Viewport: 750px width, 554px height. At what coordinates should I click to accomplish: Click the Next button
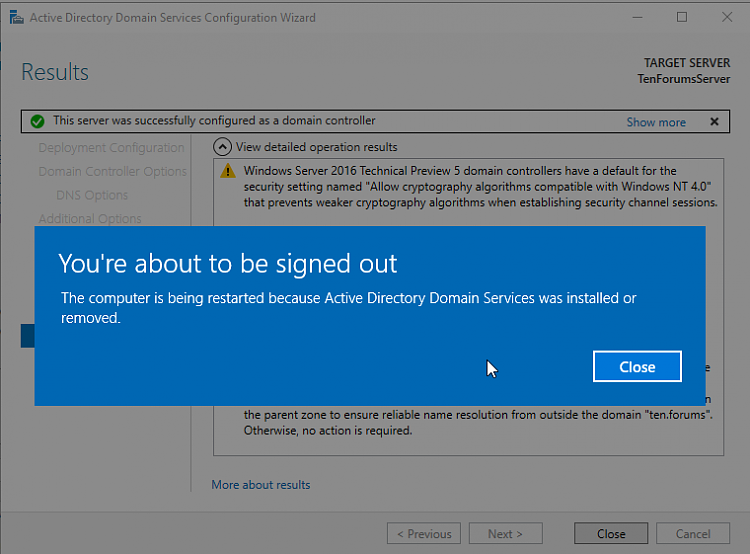pos(506,533)
